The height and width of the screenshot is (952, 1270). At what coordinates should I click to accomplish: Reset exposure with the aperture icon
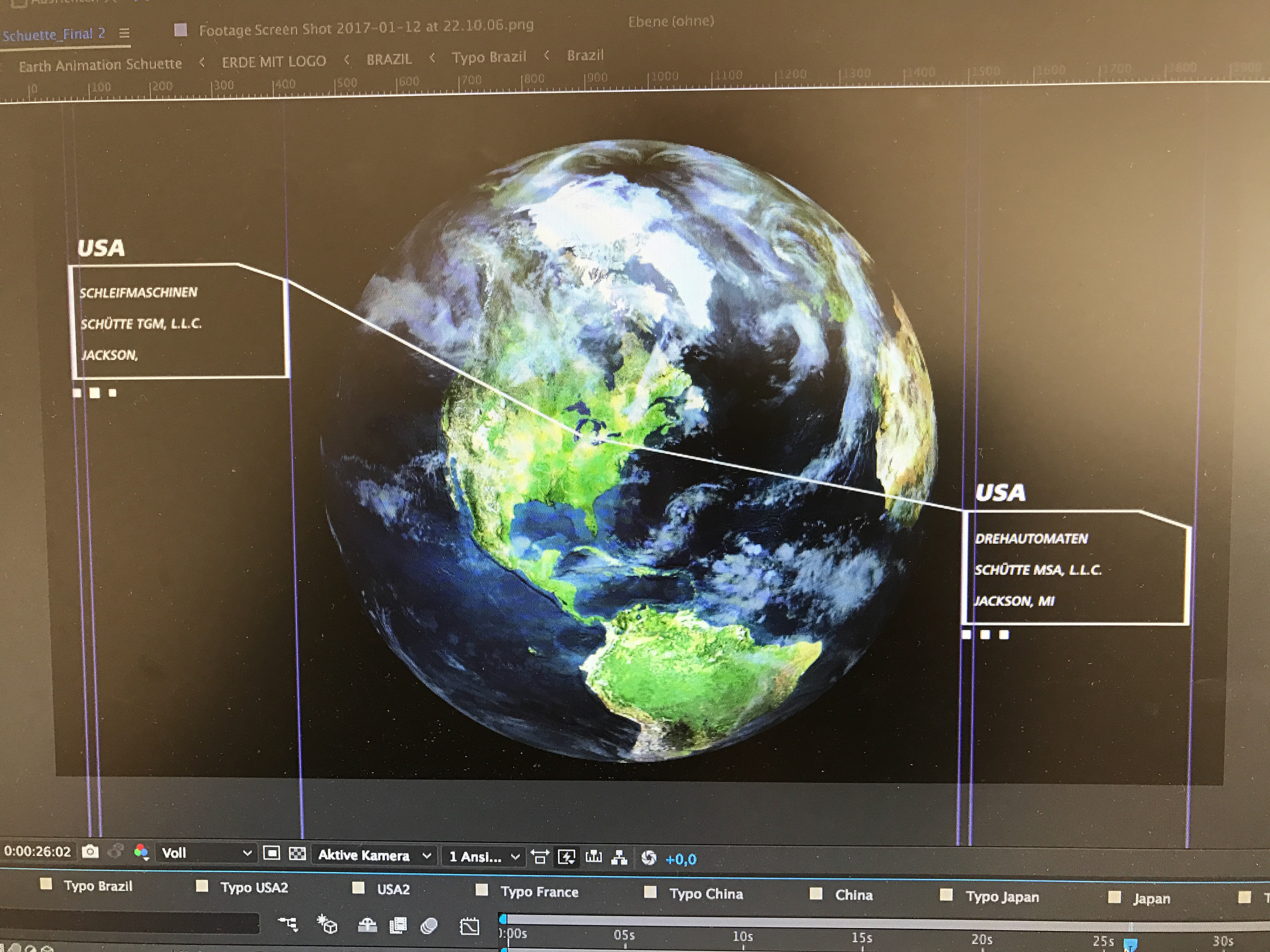pyautogui.click(x=648, y=858)
